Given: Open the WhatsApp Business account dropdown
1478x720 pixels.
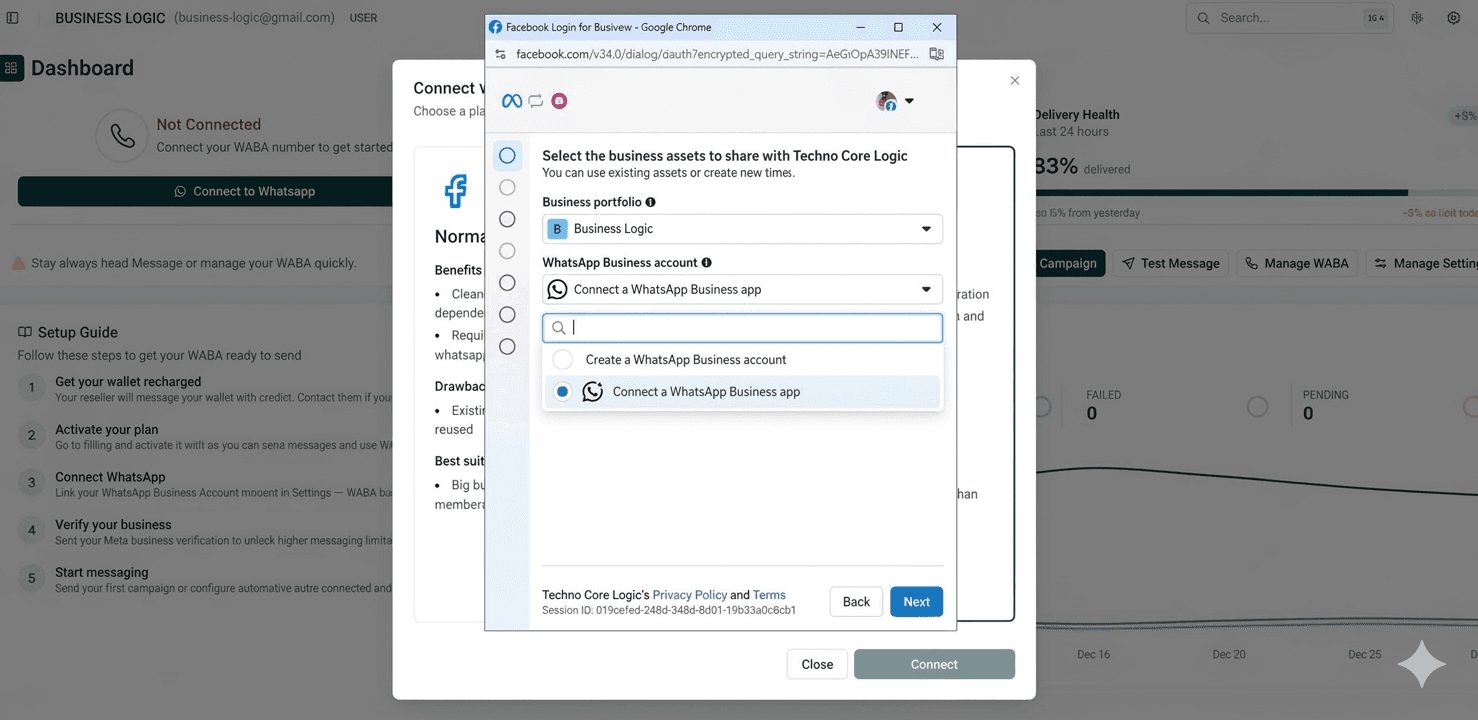Looking at the screenshot, I should pyautogui.click(x=742, y=290).
